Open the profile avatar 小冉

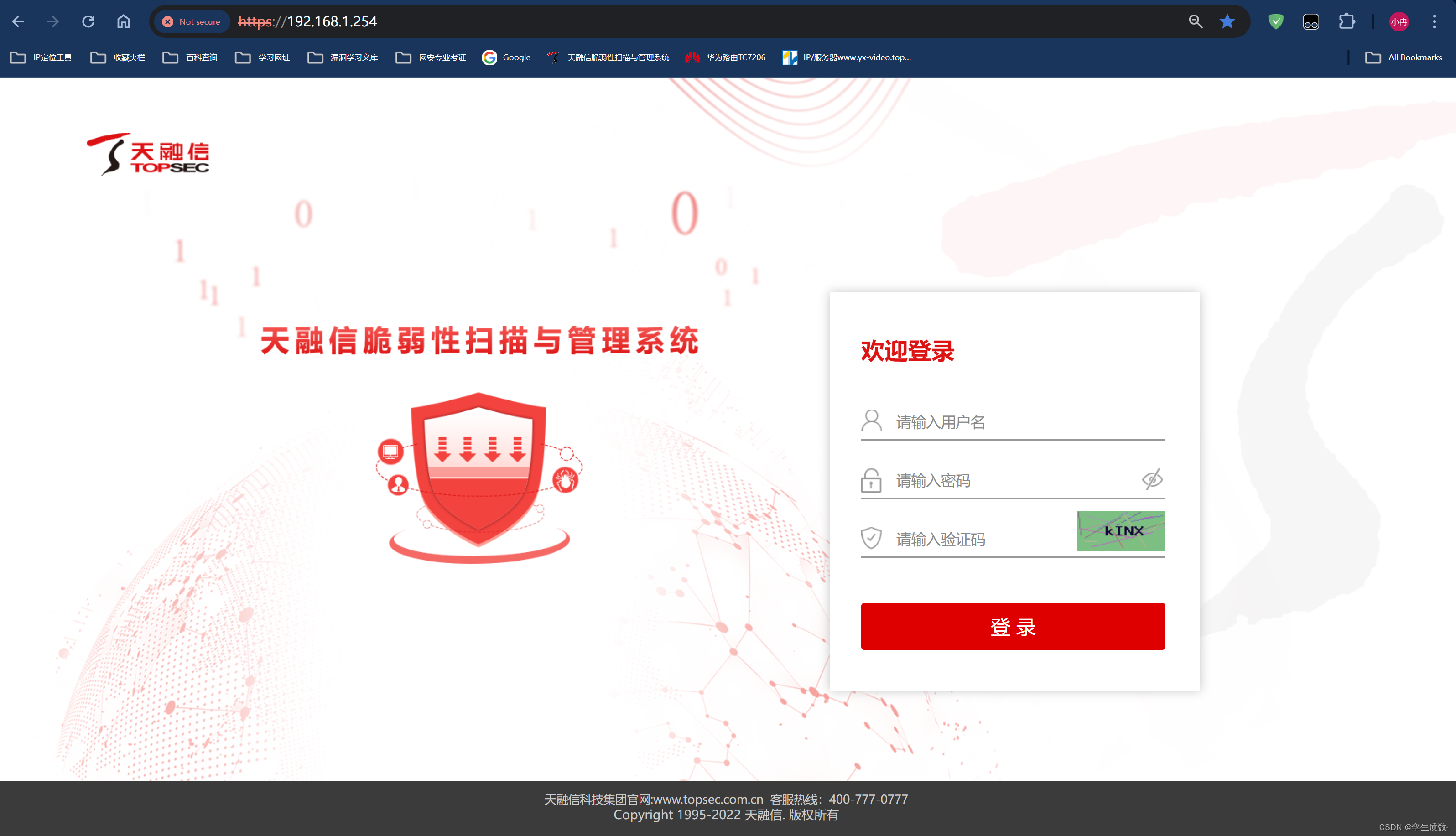coord(1399,22)
